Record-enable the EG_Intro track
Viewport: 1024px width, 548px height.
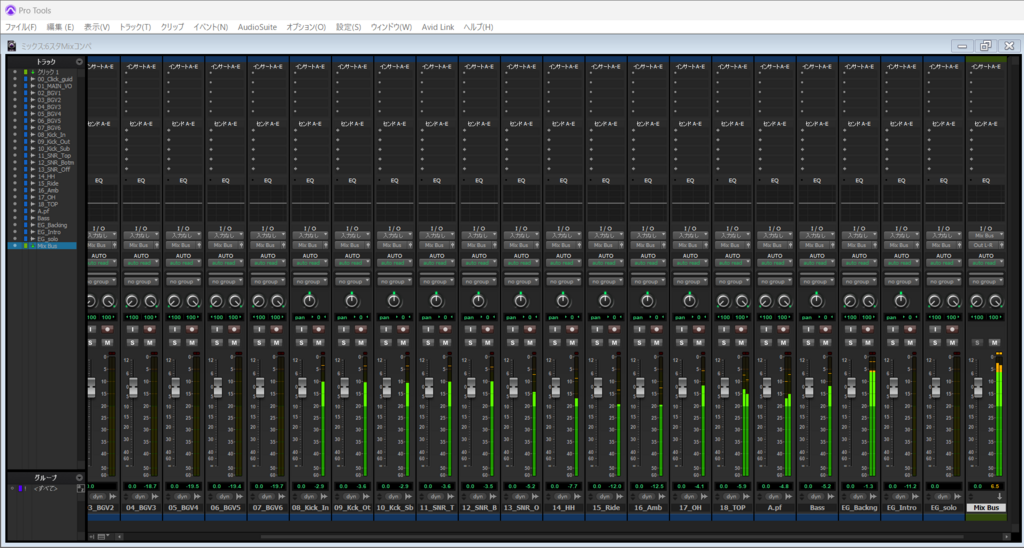click(909, 328)
